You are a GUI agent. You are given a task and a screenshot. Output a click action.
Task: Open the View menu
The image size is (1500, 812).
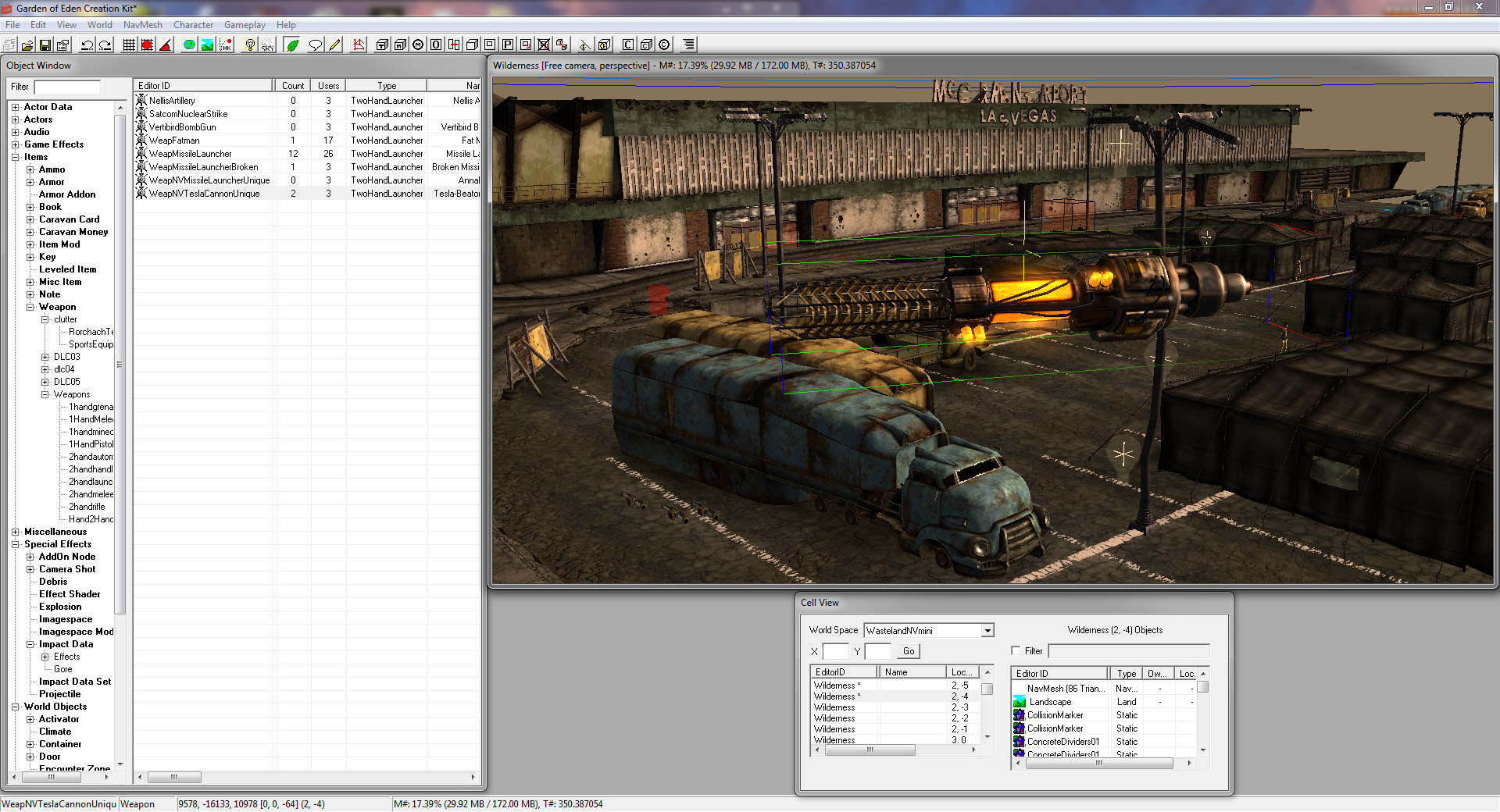coord(67,25)
